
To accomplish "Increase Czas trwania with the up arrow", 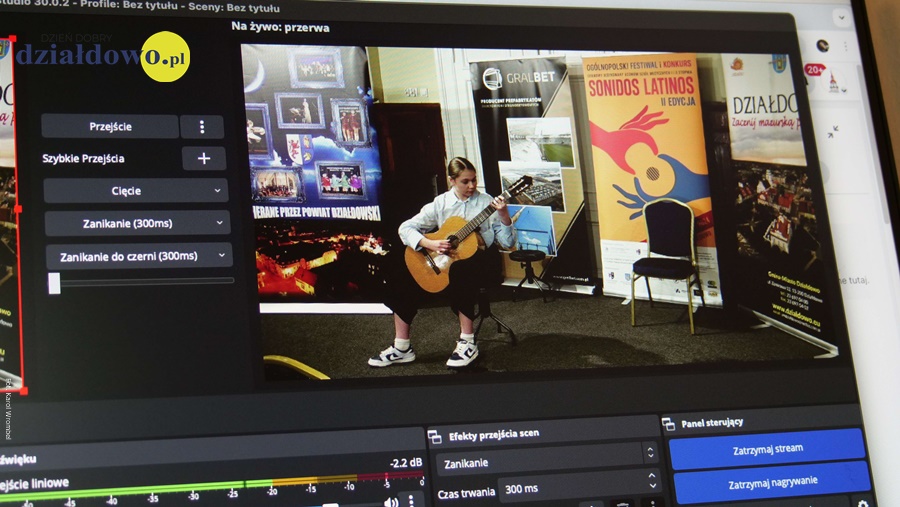I will tap(651, 476).
